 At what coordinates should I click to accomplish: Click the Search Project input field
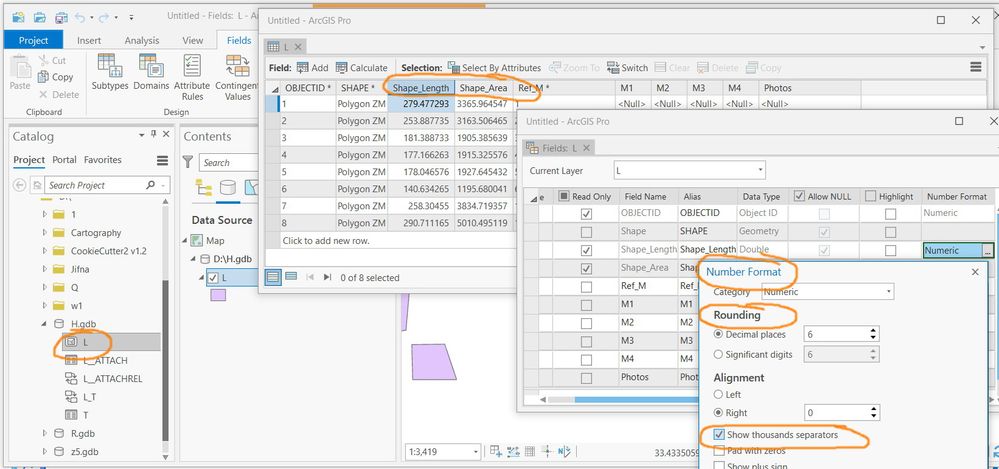(95, 185)
